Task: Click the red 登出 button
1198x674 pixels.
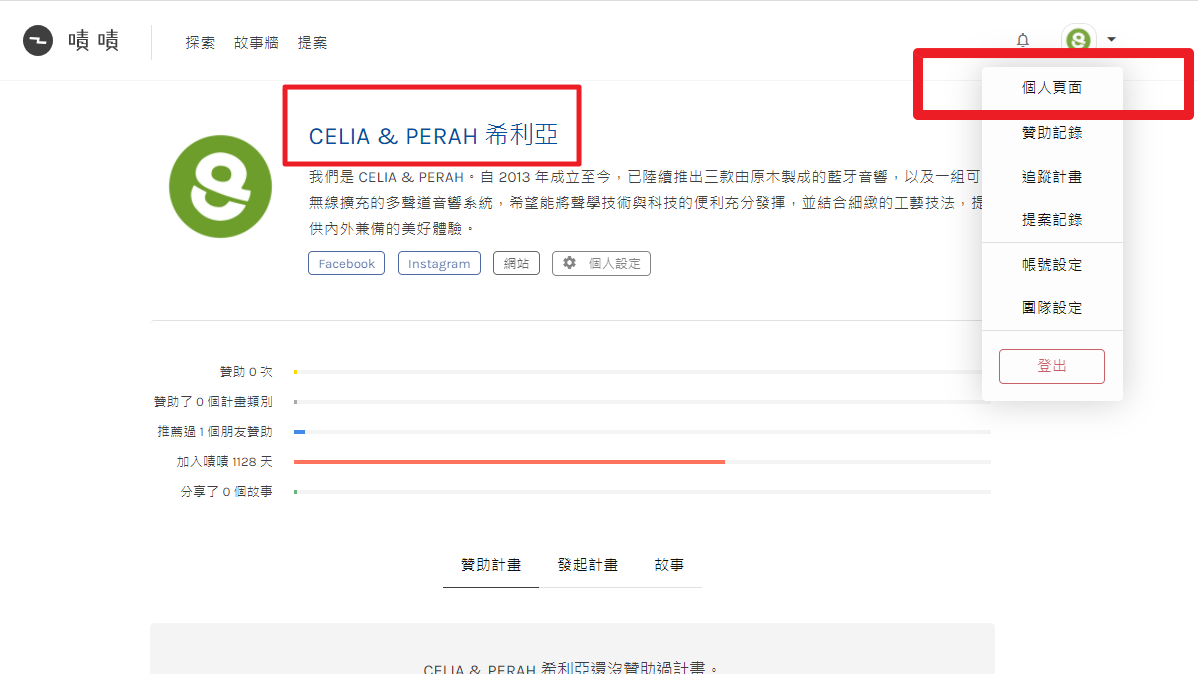Action: pyautogui.click(x=1051, y=366)
